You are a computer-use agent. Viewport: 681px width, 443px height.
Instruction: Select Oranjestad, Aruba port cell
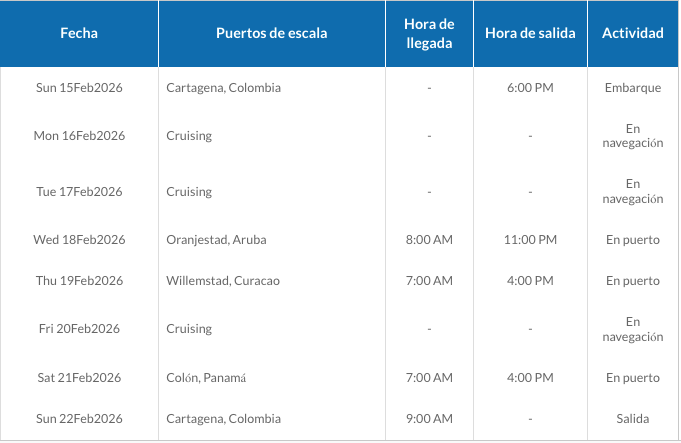(x=216, y=240)
